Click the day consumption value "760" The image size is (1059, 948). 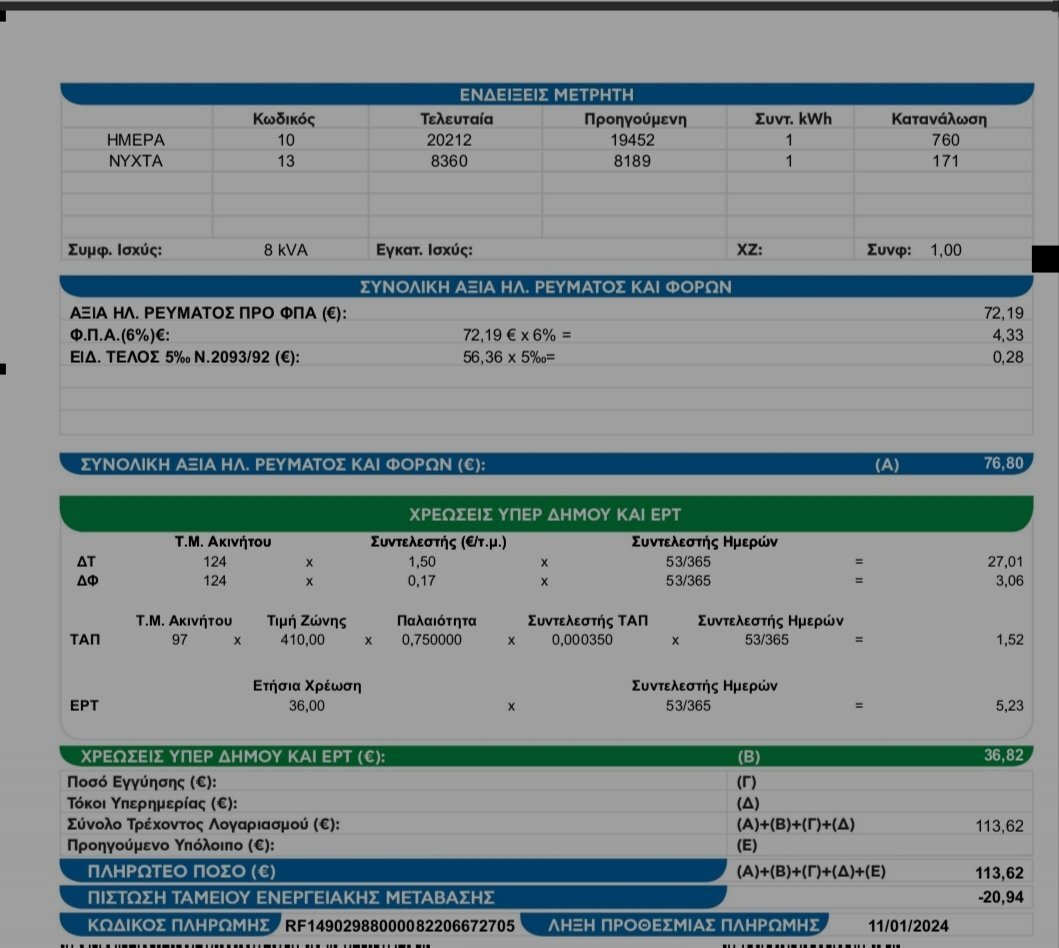click(x=946, y=140)
